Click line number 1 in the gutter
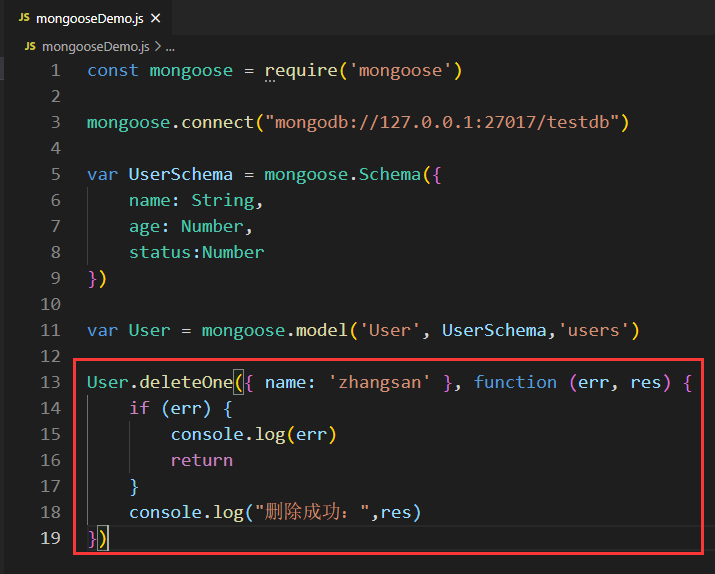This screenshot has width=715, height=574. click(x=56, y=71)
